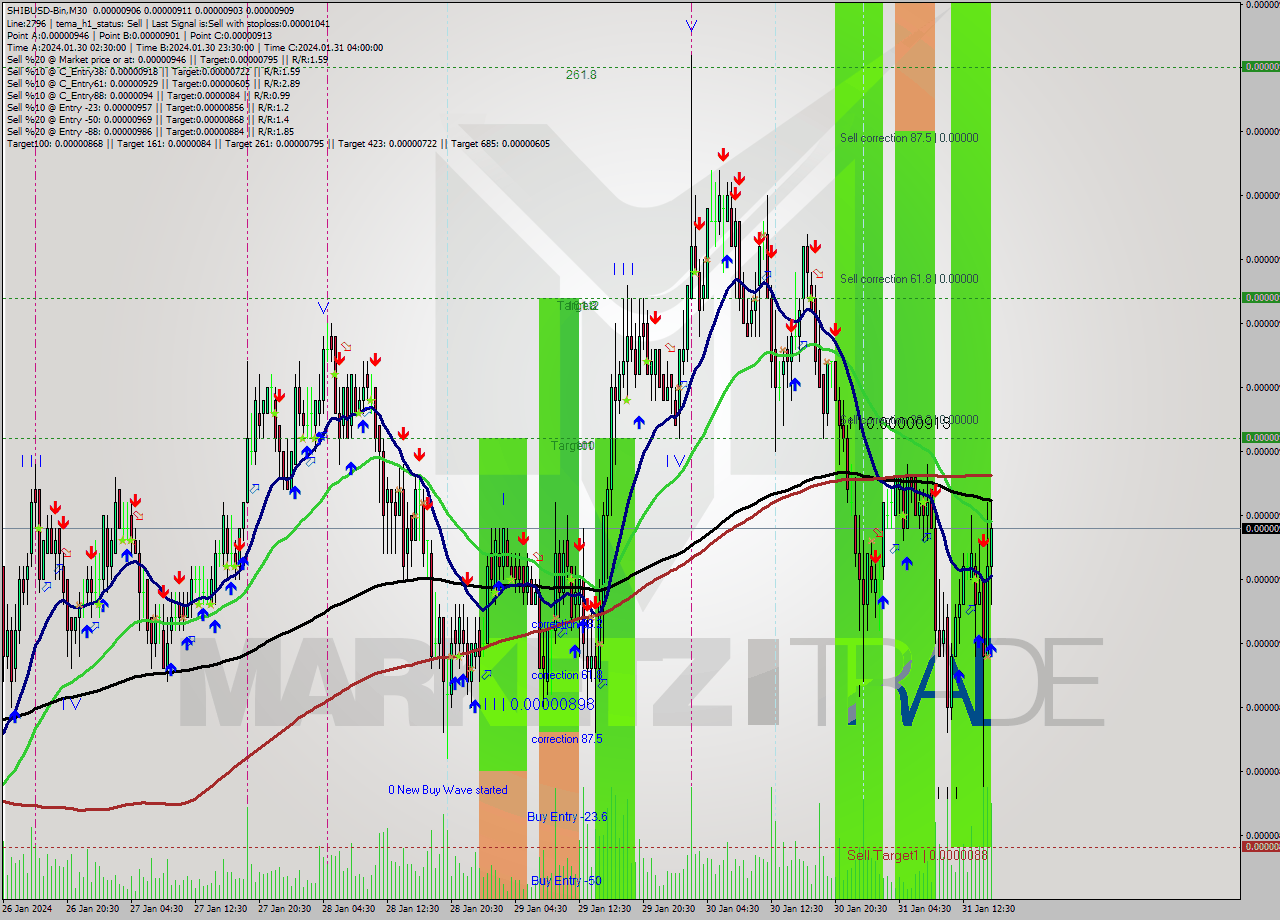Select the 'Line:2796 | tema_h1_status: Sell' info line

coord(168,23)
